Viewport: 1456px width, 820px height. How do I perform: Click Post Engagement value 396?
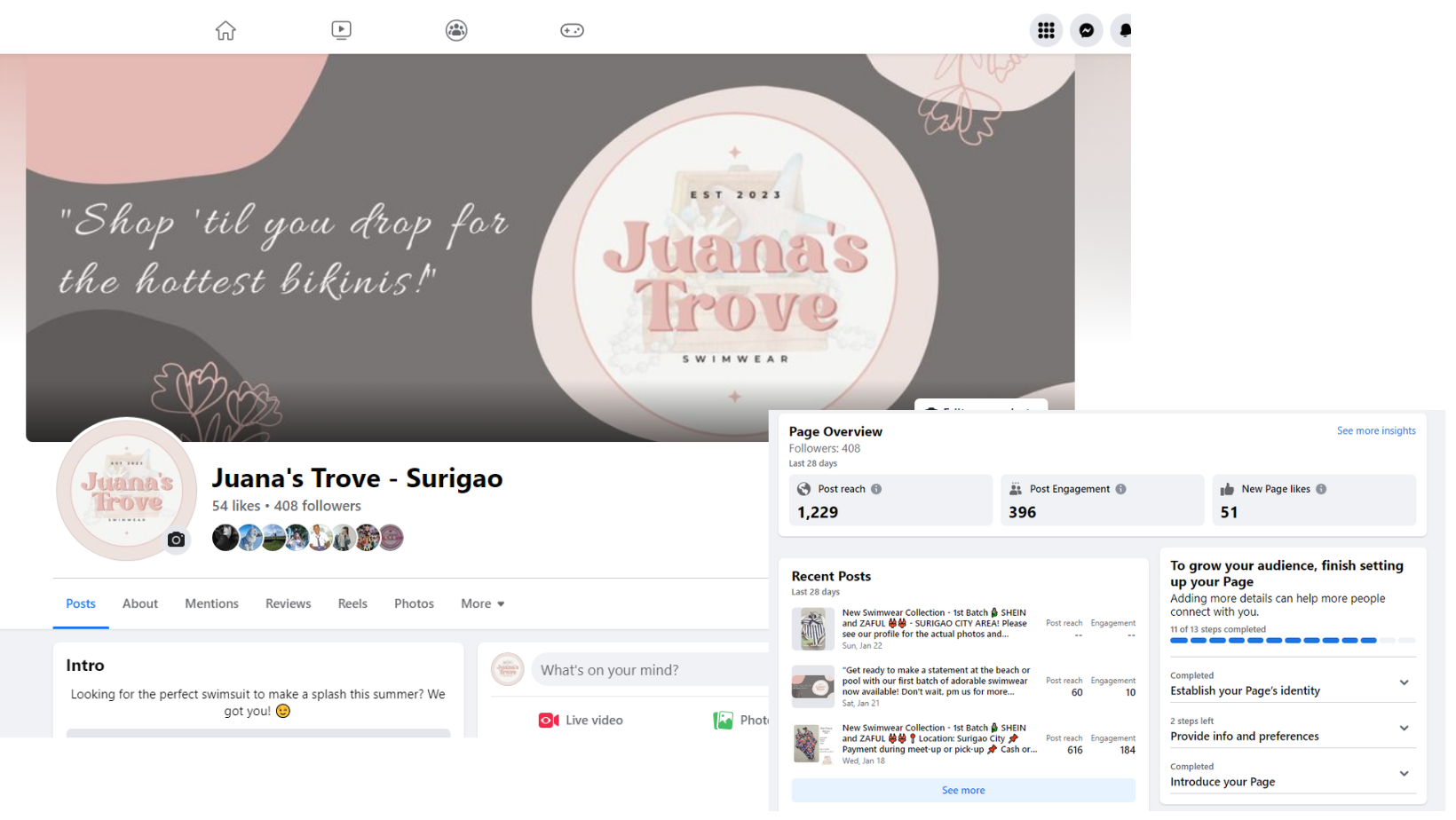(1022, 513)
